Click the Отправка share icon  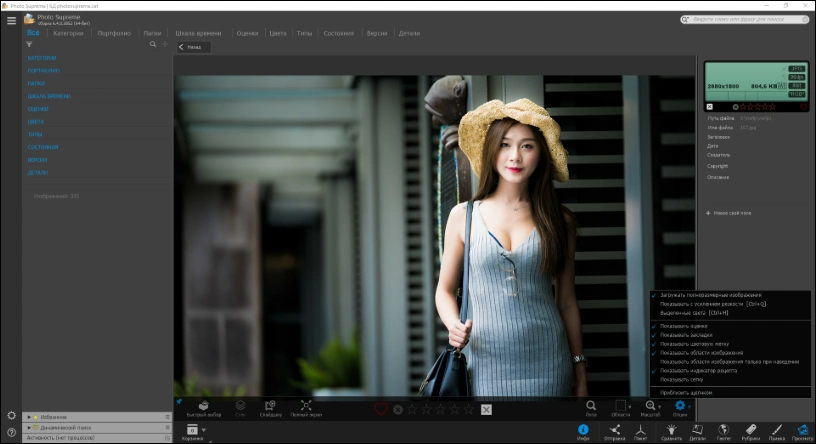(614, 429)
